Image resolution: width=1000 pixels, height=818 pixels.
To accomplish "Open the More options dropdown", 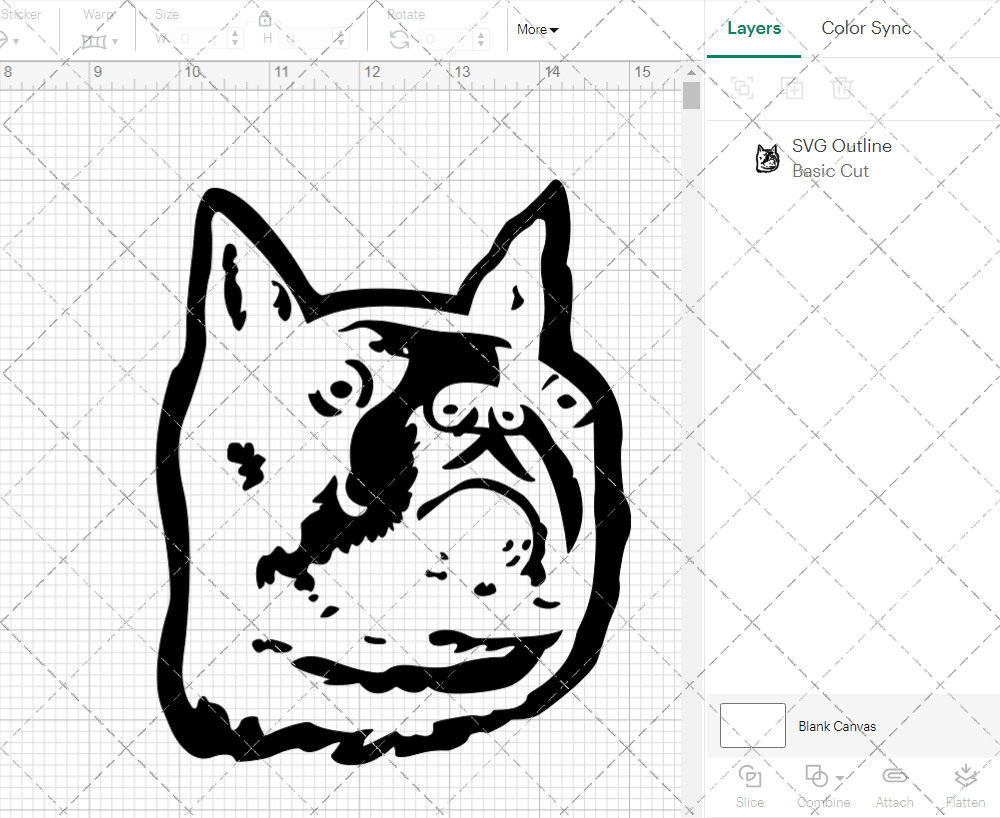I will click(x=537, y=30).
